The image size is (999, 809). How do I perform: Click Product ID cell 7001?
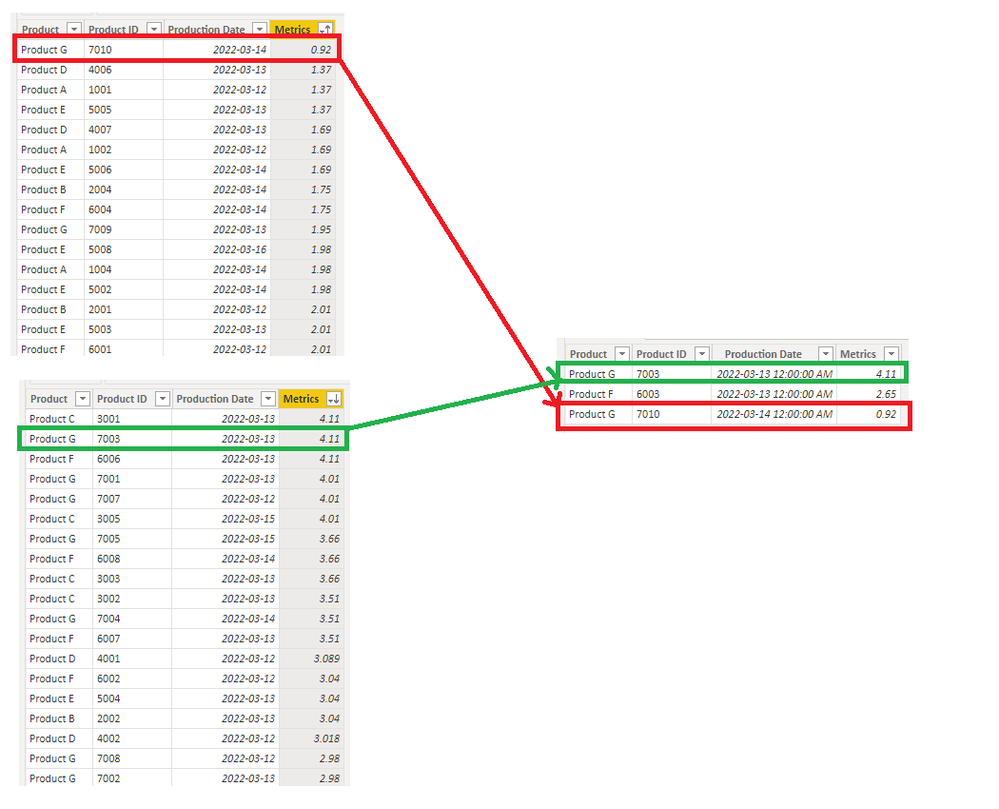(x=108, y=479)
